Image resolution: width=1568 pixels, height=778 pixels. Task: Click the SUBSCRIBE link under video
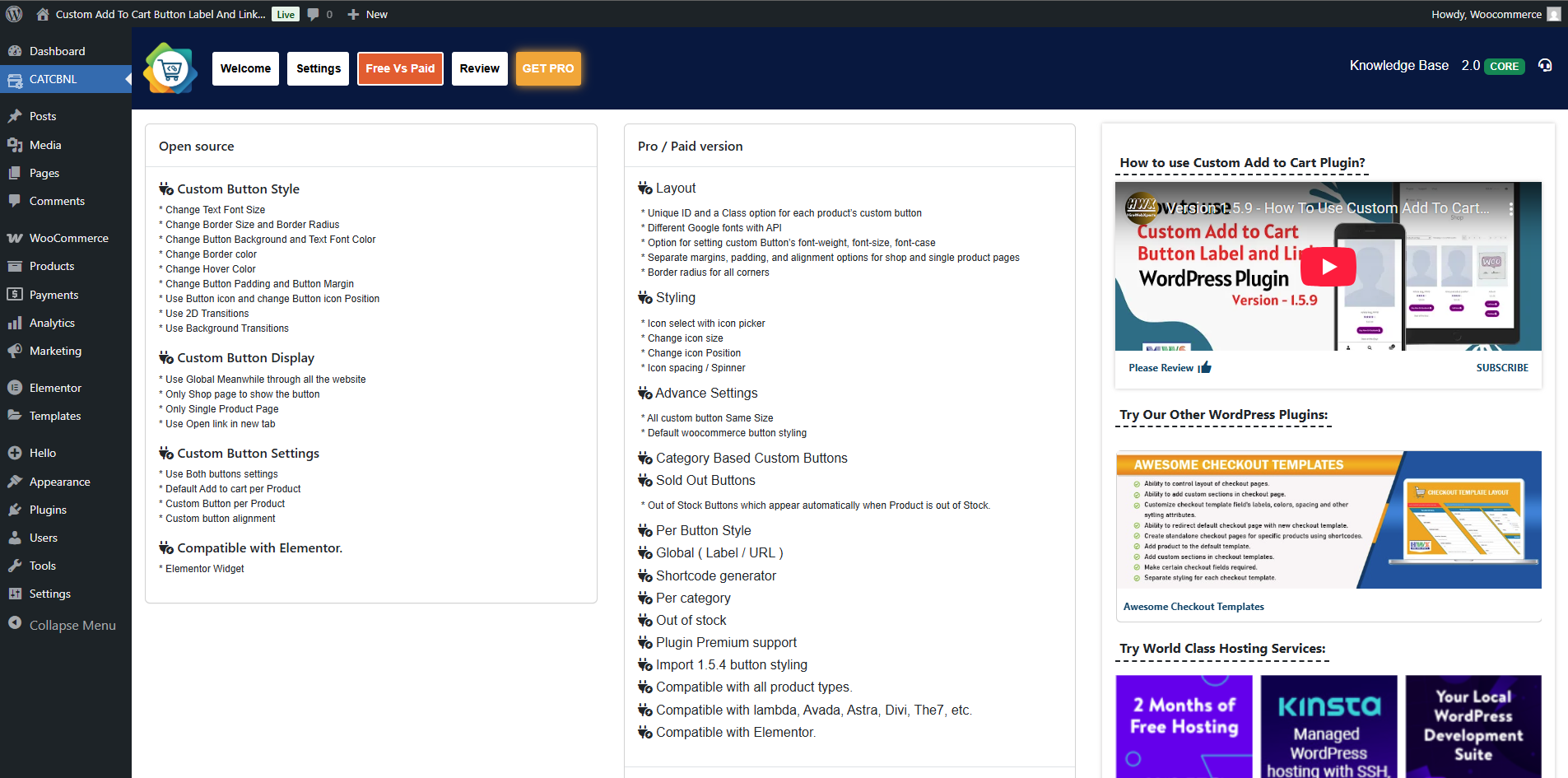[1501, 368]
